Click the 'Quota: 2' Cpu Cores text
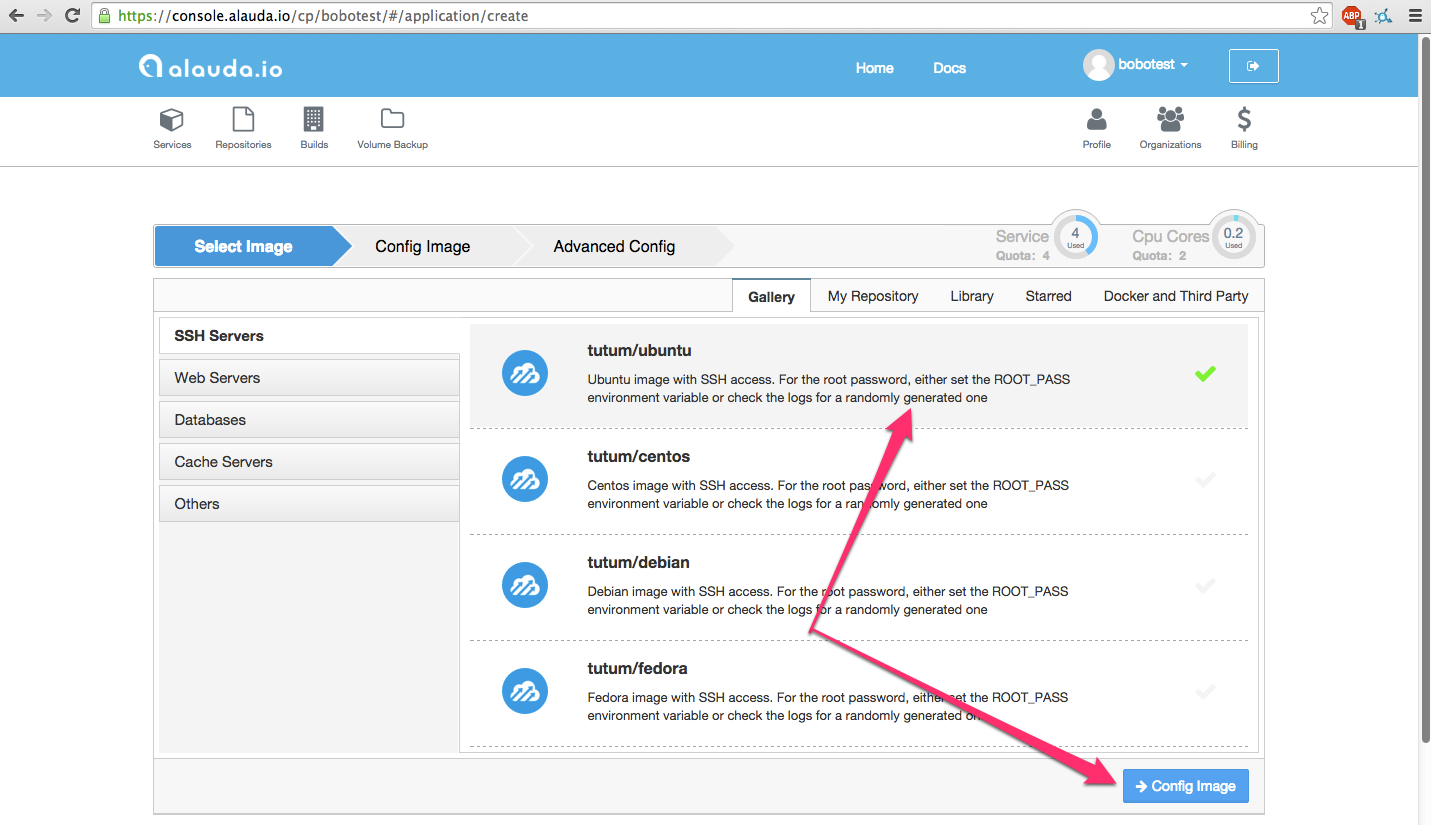Viewport: 1431px width, 825px height. [1159, 256]
